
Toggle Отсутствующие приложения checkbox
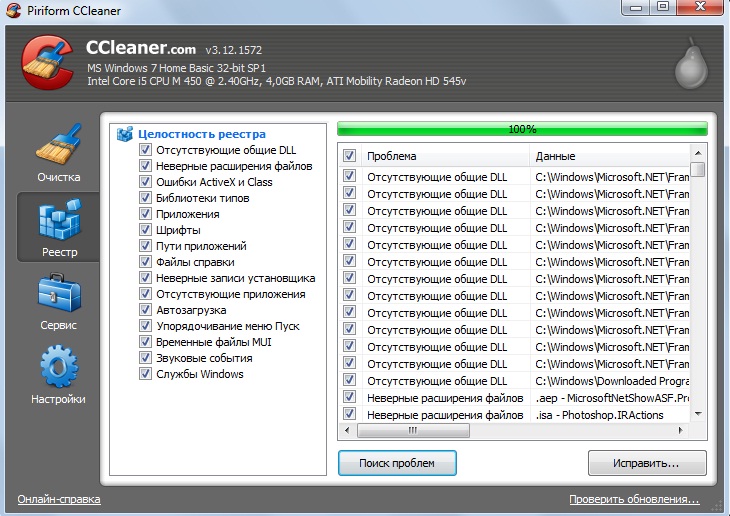click(x=145, y=294)
